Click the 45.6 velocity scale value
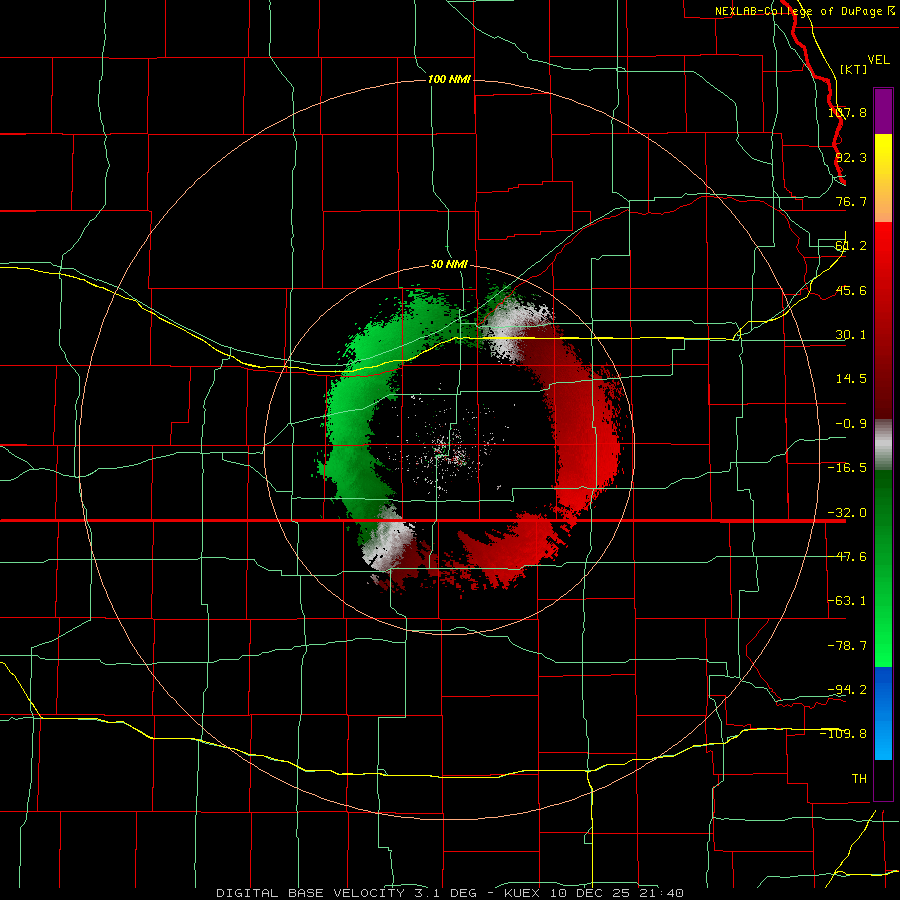Screen dimensions: 900x900 pos(851,290)
